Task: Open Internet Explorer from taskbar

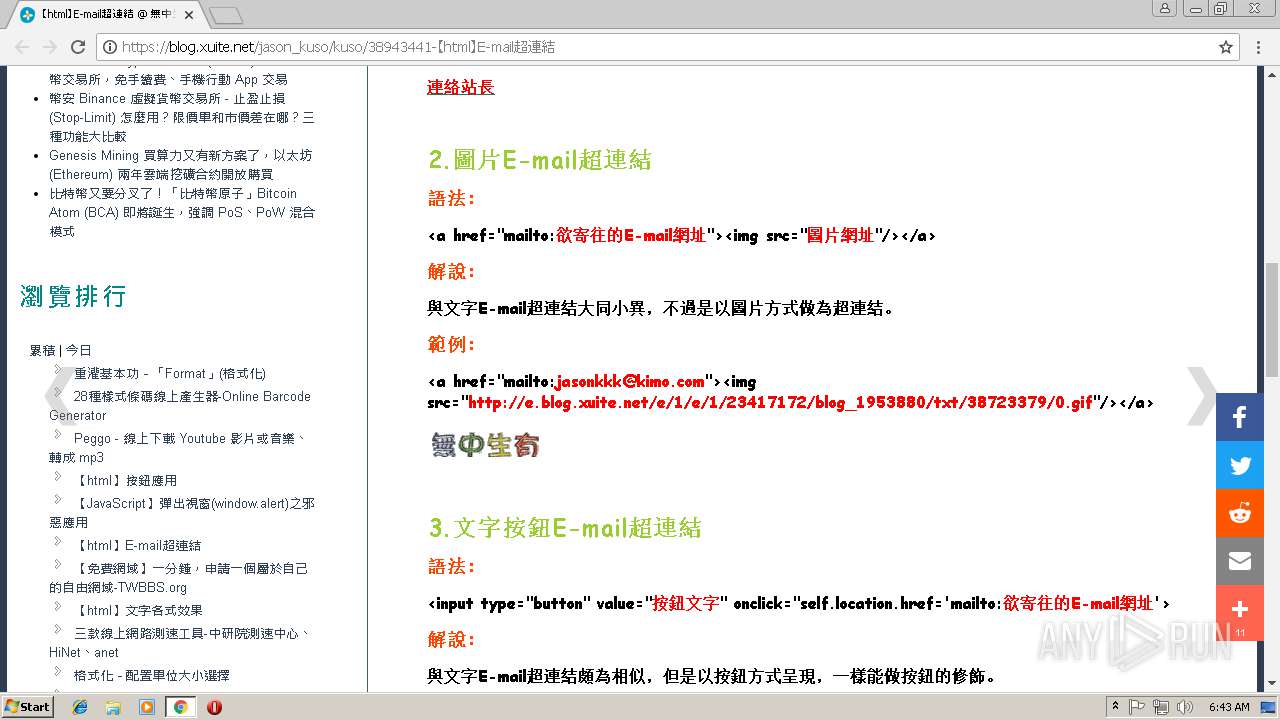Action: (80, 707)
